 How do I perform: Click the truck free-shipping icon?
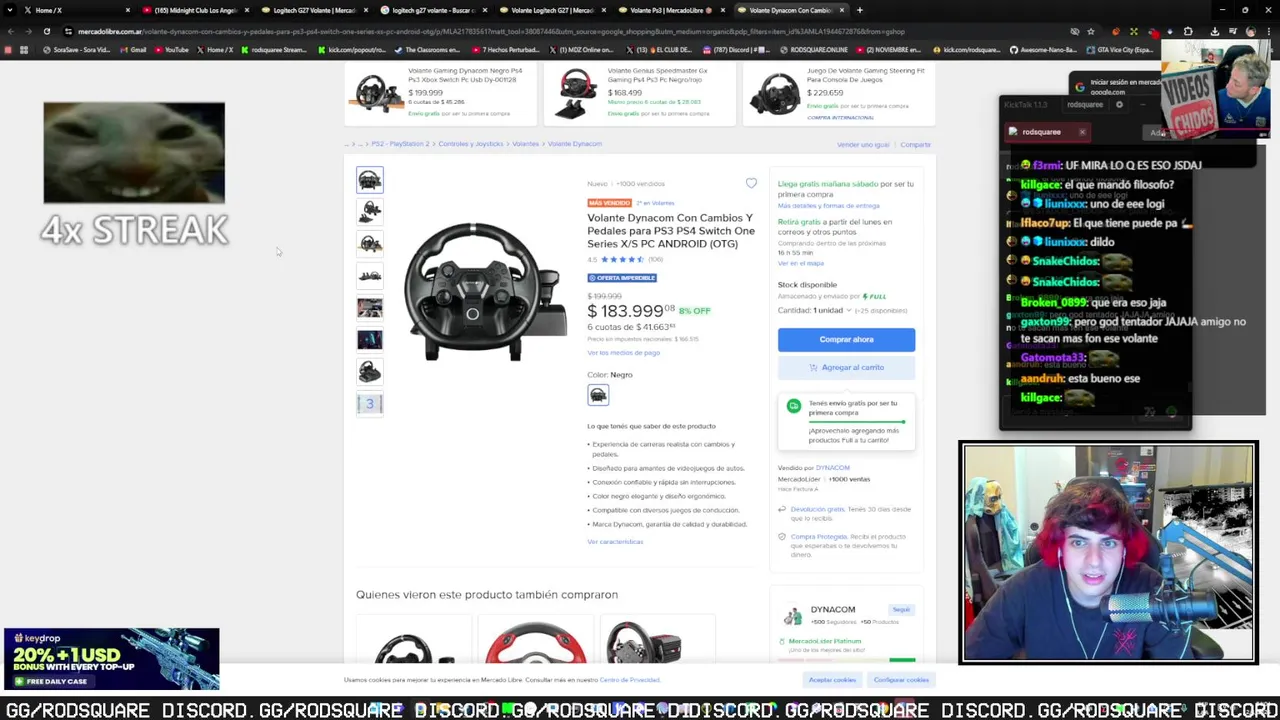pos(794,406)
